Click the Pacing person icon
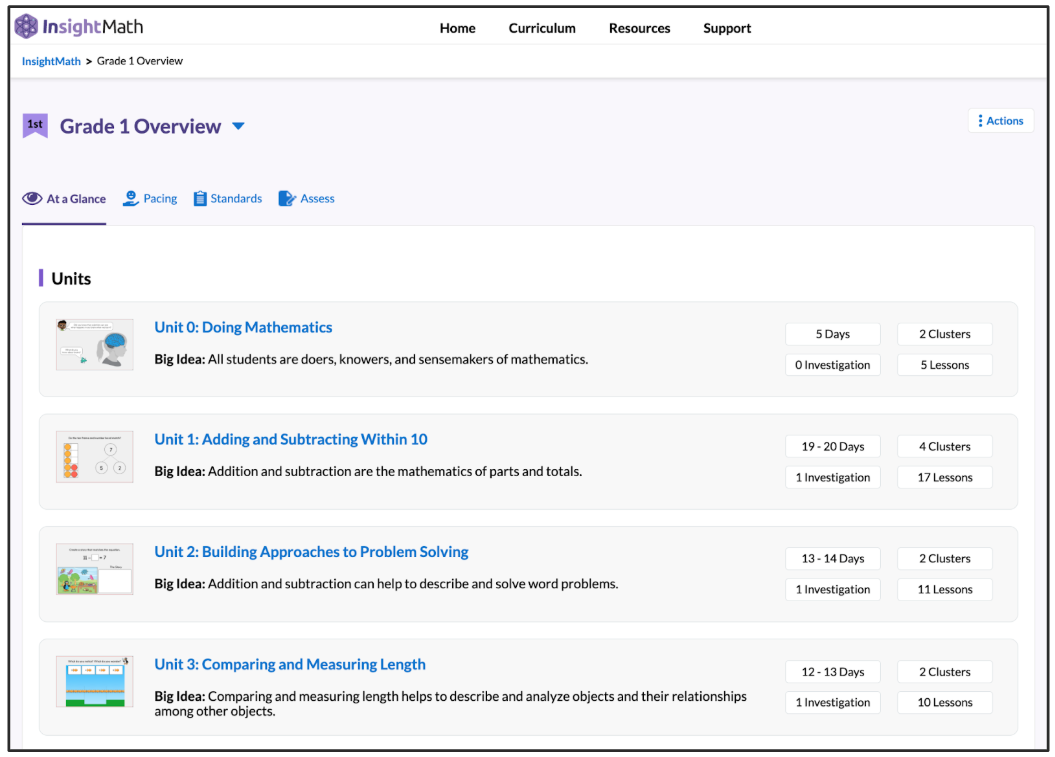This screenshot has width=1055, height=757. [x=131, y=199]
